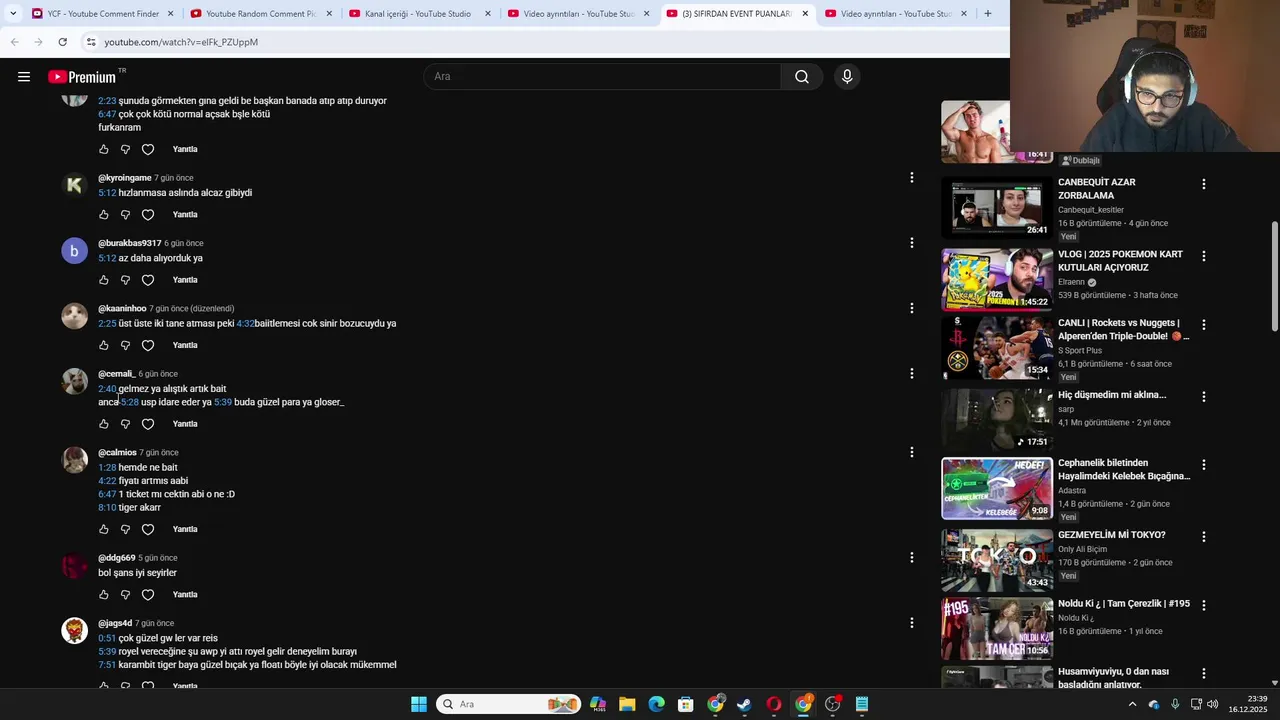Dislike the comment by @burakbas9317
Viewport: 1280px width, 720px height.
coord(125,280)
